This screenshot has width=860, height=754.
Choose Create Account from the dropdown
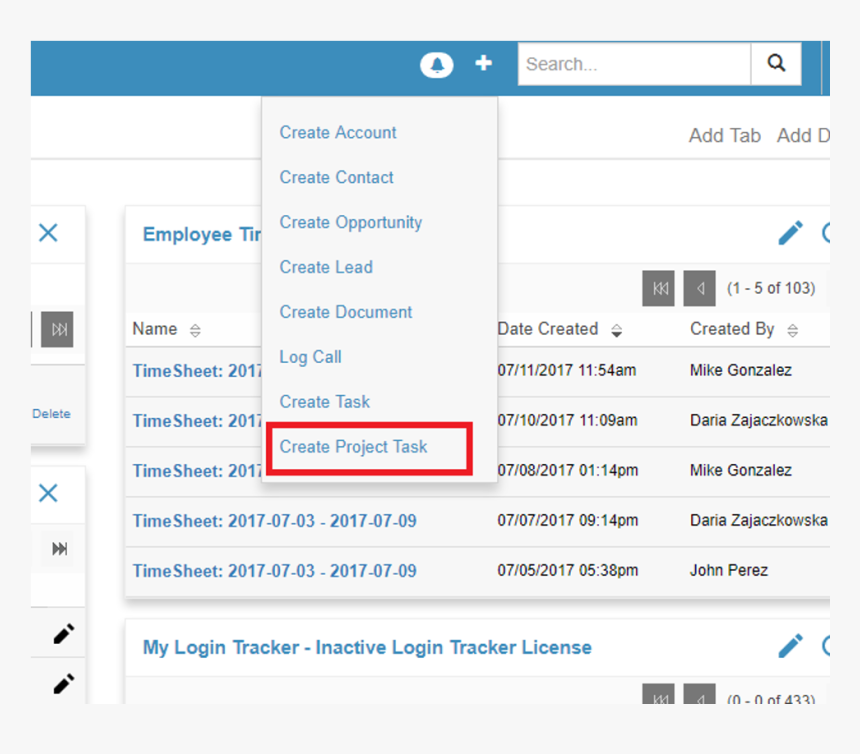338,133
